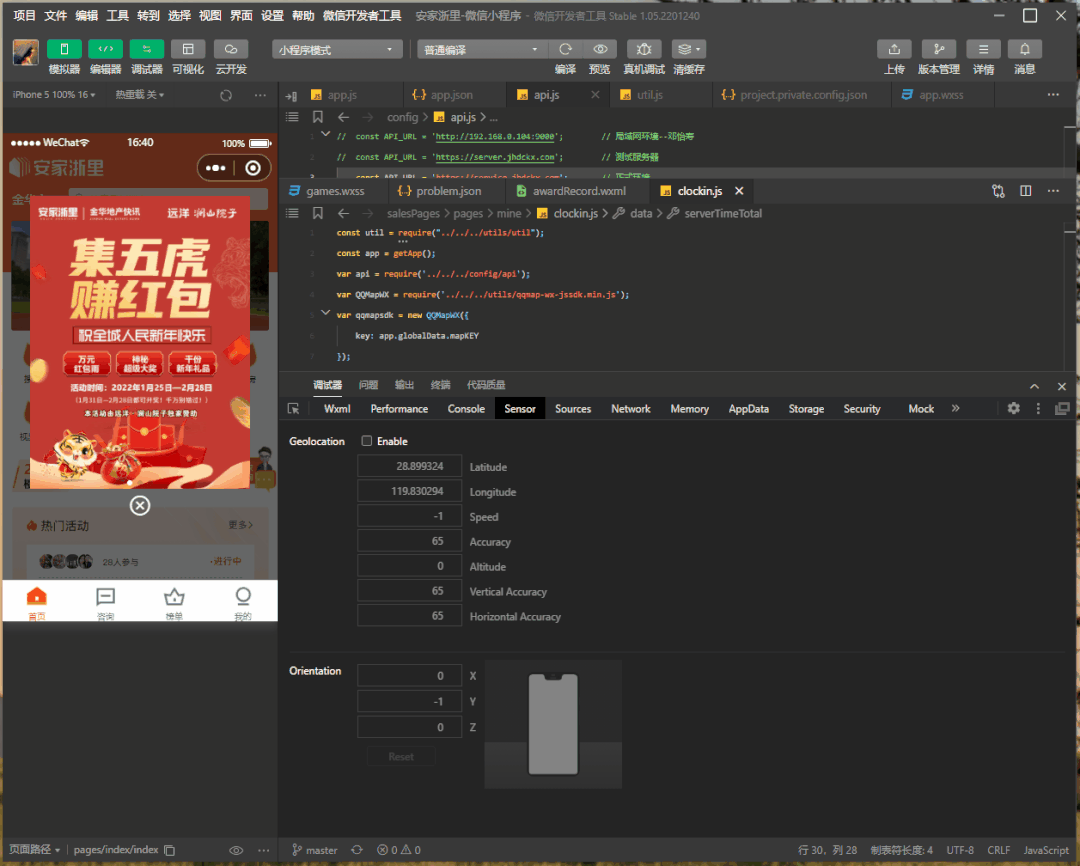Viewport: 1080px width, 866px height.
Task: Close the popup ad in the simulator
Action: [x=140, y=506]
